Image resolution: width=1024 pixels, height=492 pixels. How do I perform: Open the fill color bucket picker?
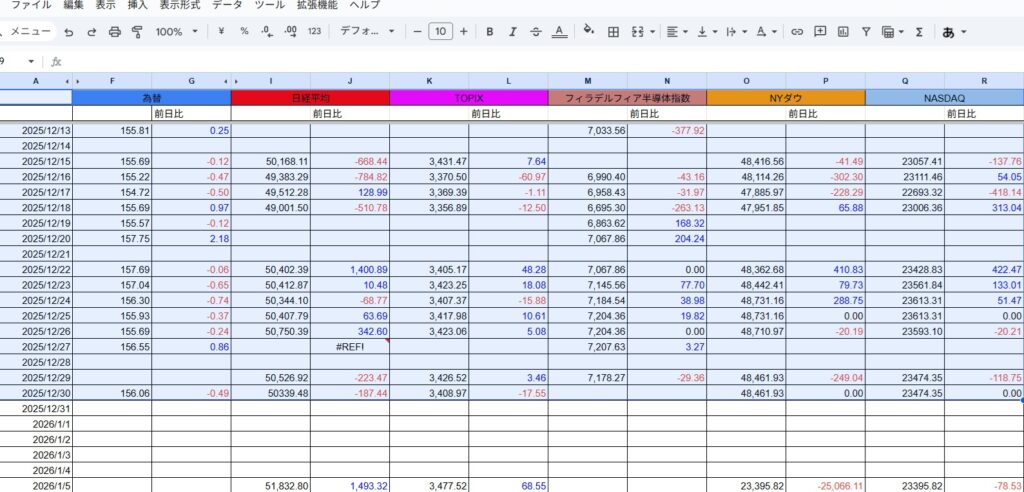pyautogui.click(x=588, y=32)
